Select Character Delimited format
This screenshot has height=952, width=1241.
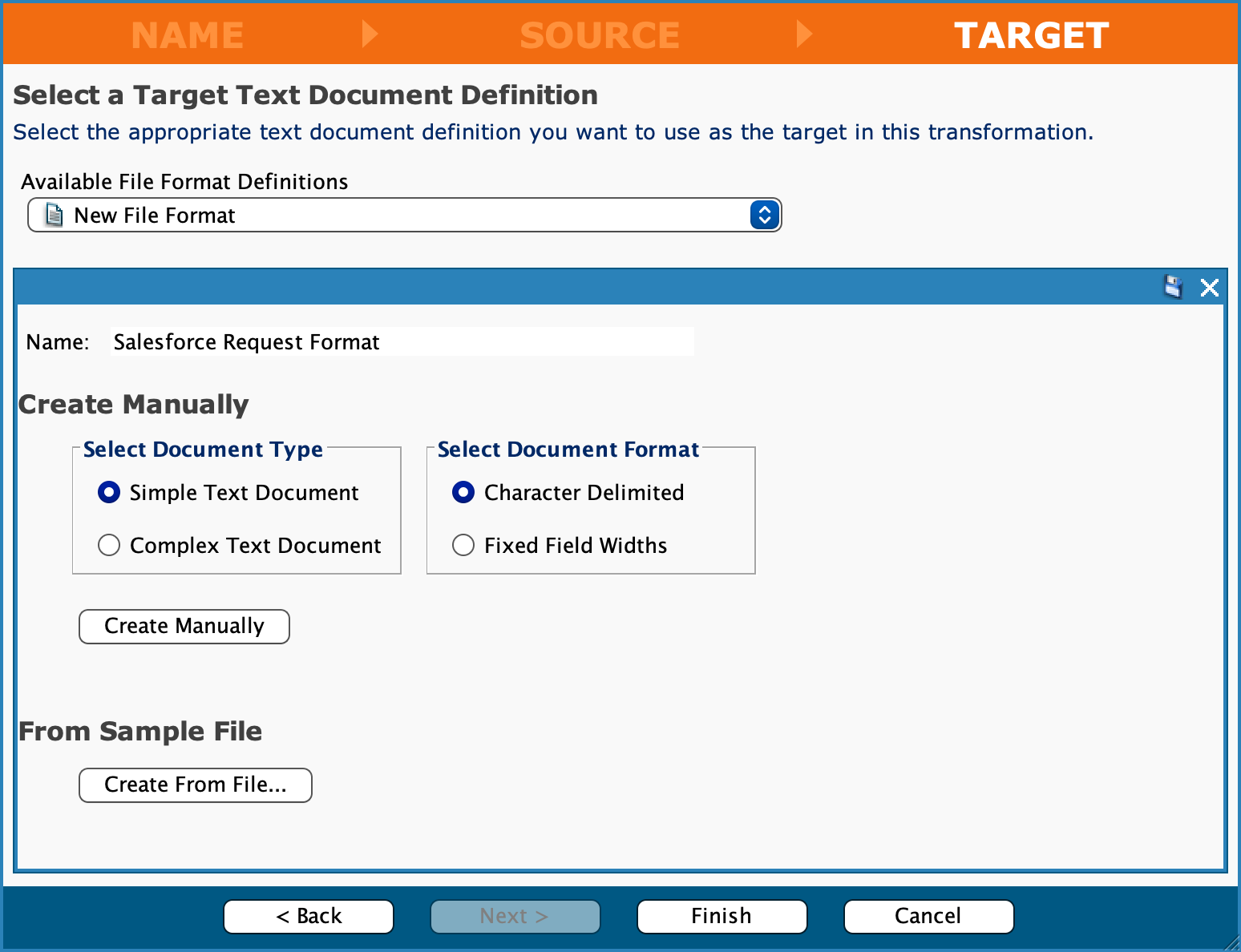(x=463, y=492)
